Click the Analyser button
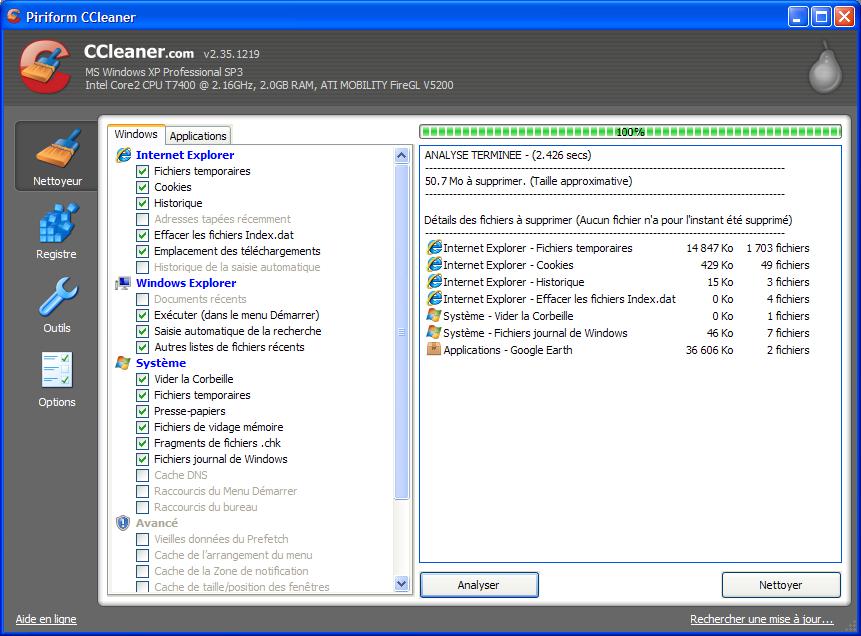 479,585
